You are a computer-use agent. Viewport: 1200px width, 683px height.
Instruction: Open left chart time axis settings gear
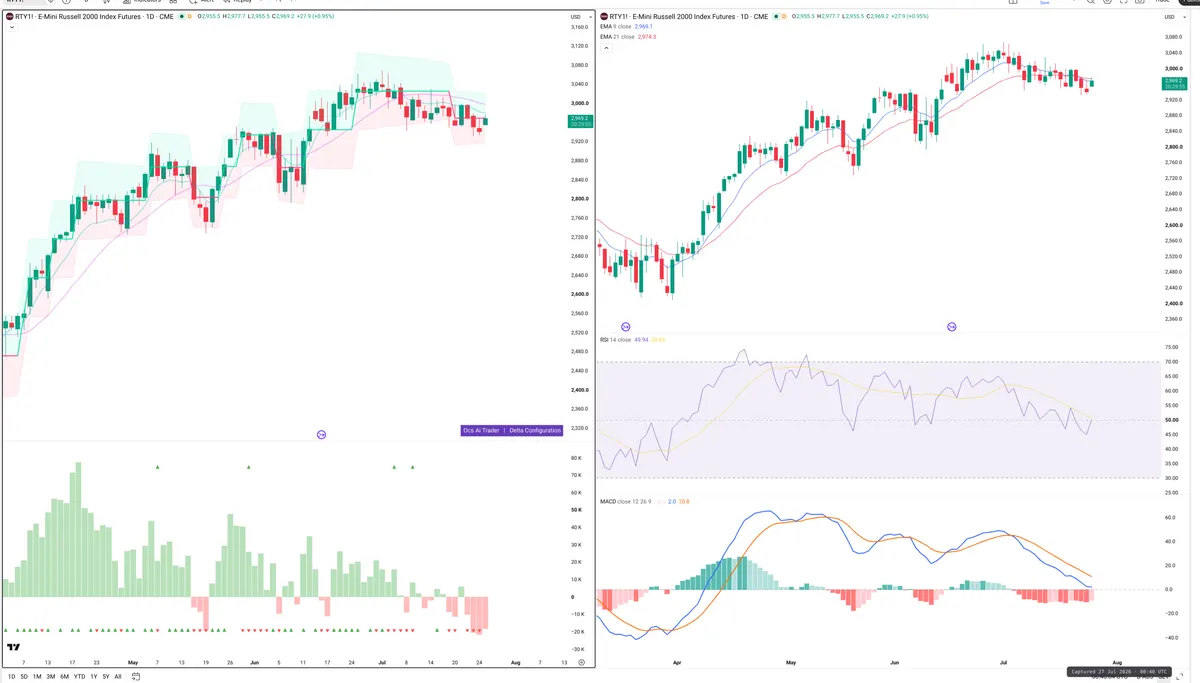click(581, 662)
